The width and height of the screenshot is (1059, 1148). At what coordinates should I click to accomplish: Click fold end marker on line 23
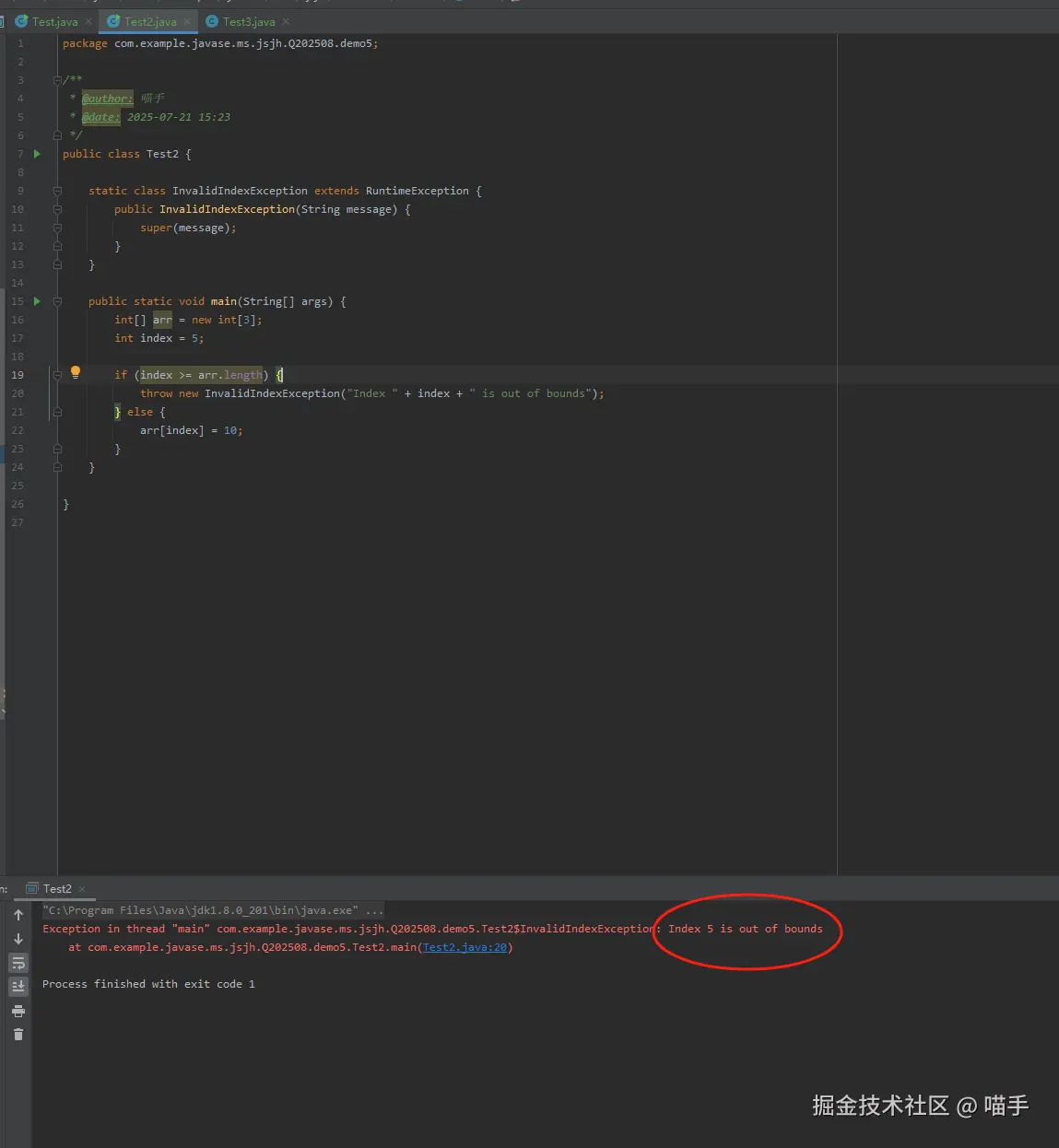tap(57, 449)
